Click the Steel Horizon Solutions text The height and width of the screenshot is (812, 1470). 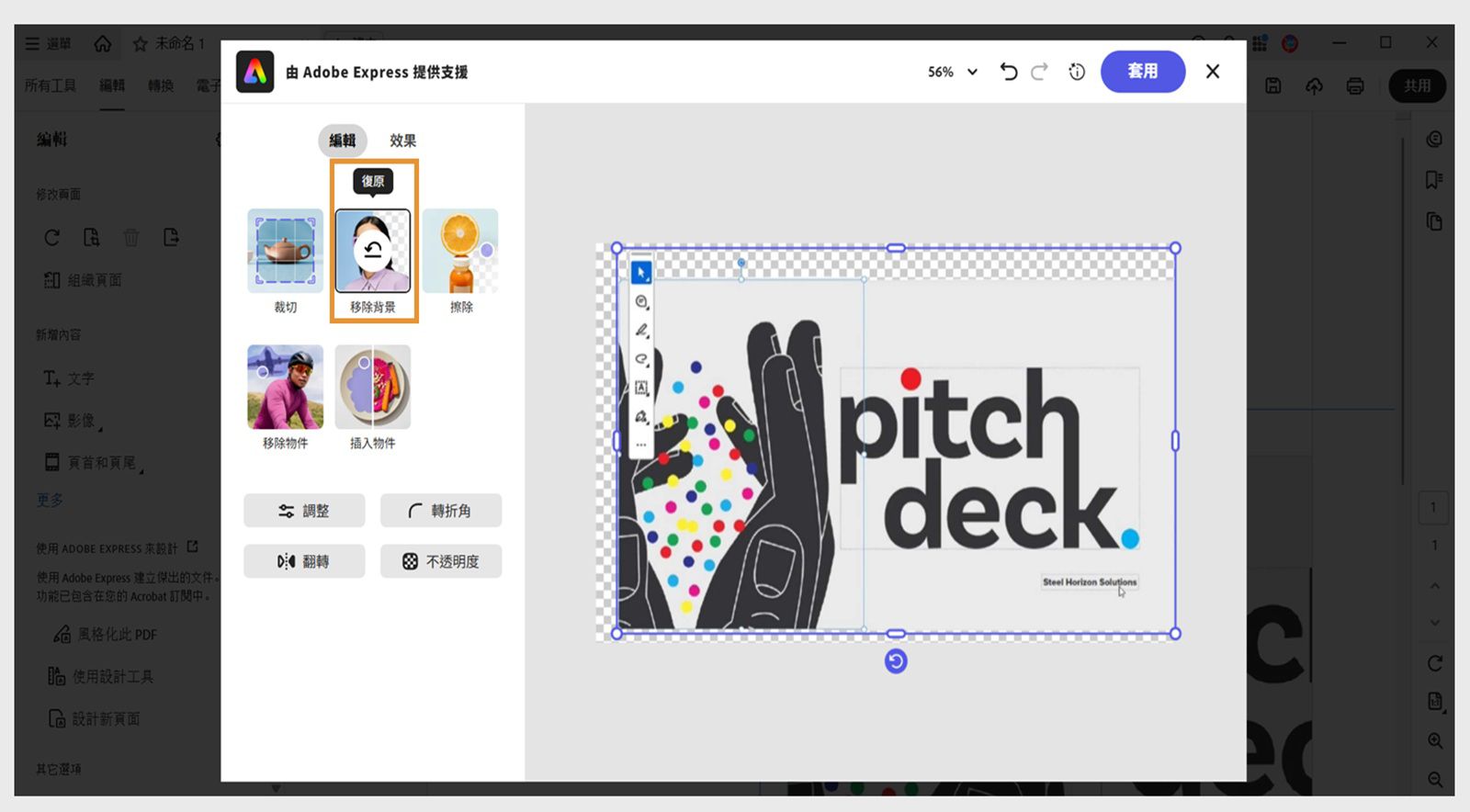(x=1090, y=581)
